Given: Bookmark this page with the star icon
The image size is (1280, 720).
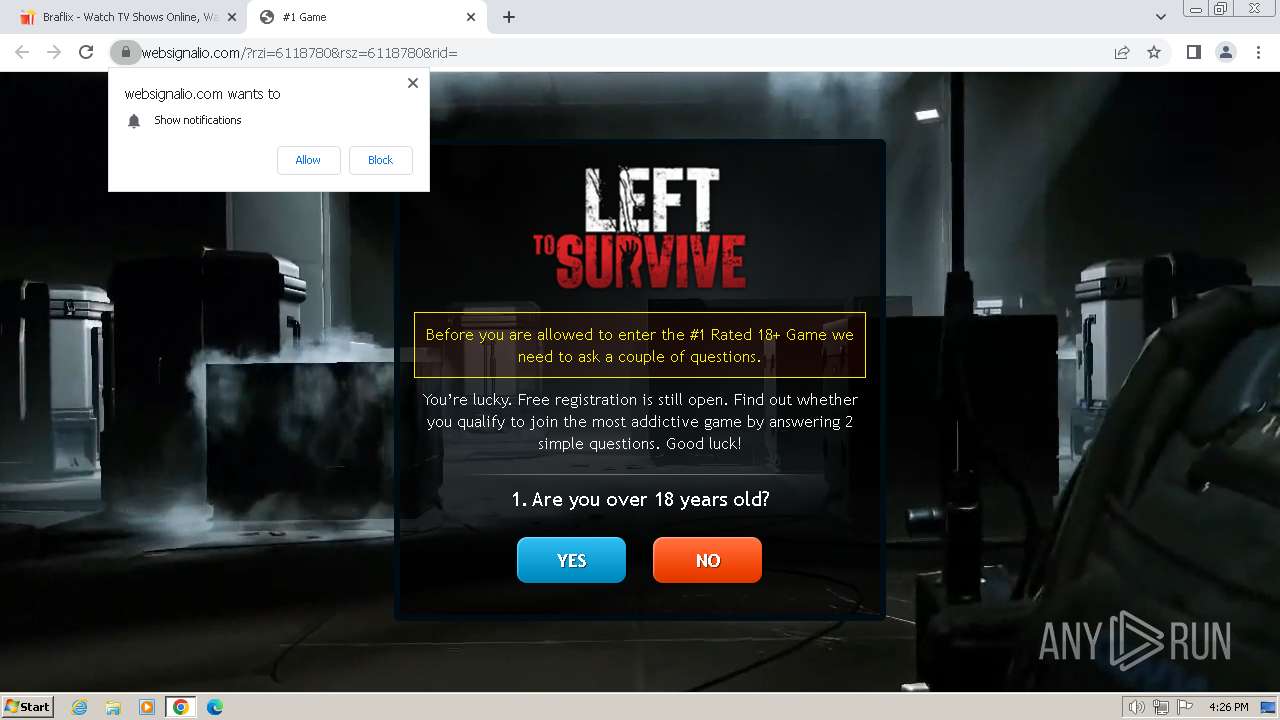Looking at the screenshot, I should (1154, 52).
